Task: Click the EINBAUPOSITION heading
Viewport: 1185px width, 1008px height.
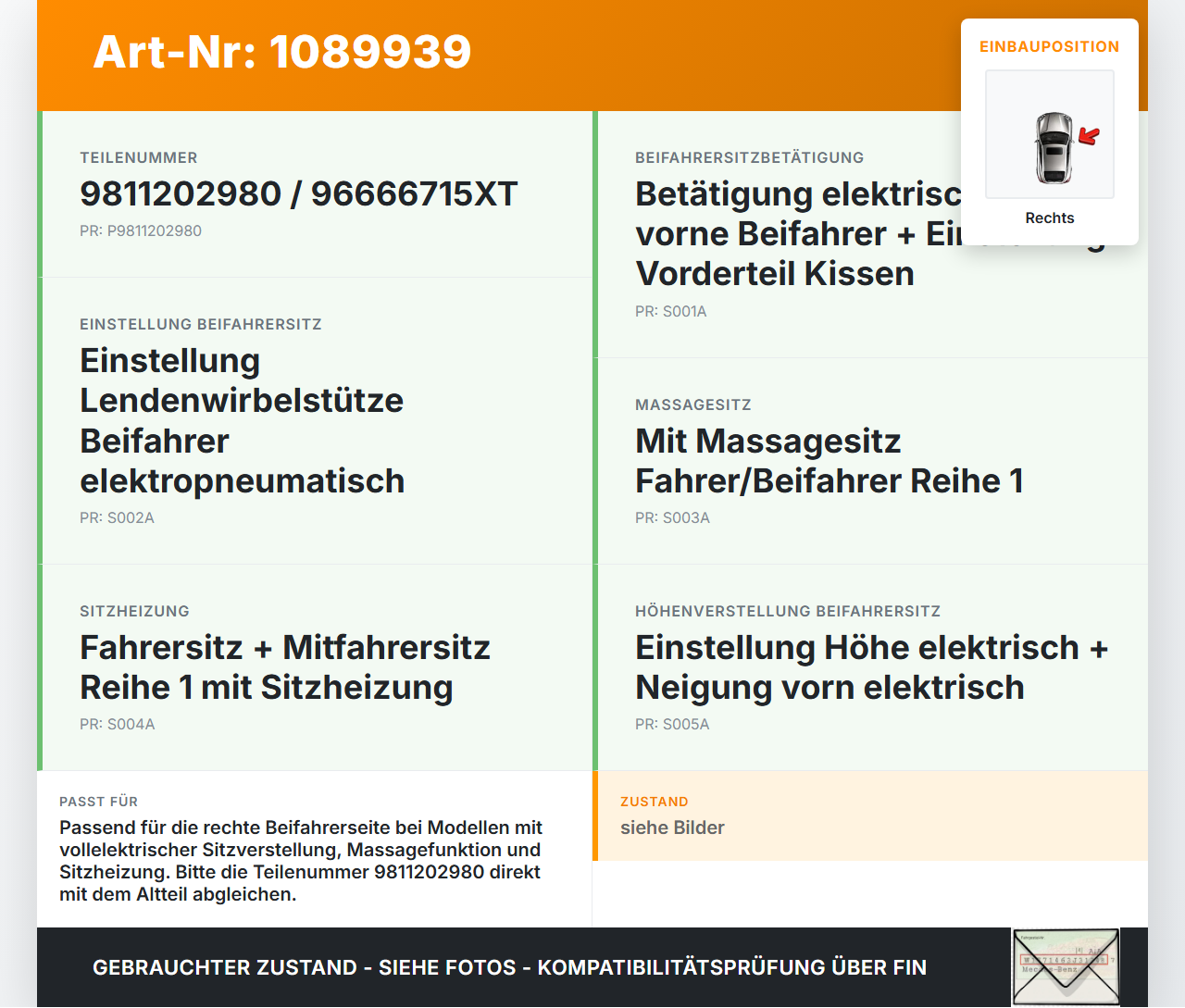Action: (1050, 46)
